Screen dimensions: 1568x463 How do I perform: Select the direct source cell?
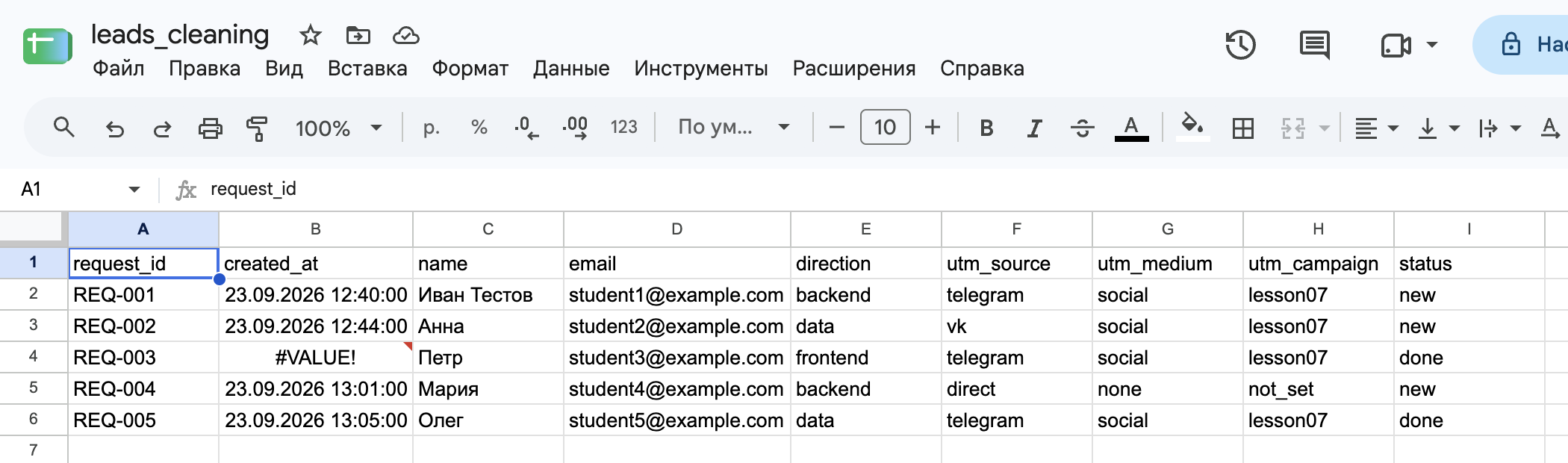pos(1017,388)
